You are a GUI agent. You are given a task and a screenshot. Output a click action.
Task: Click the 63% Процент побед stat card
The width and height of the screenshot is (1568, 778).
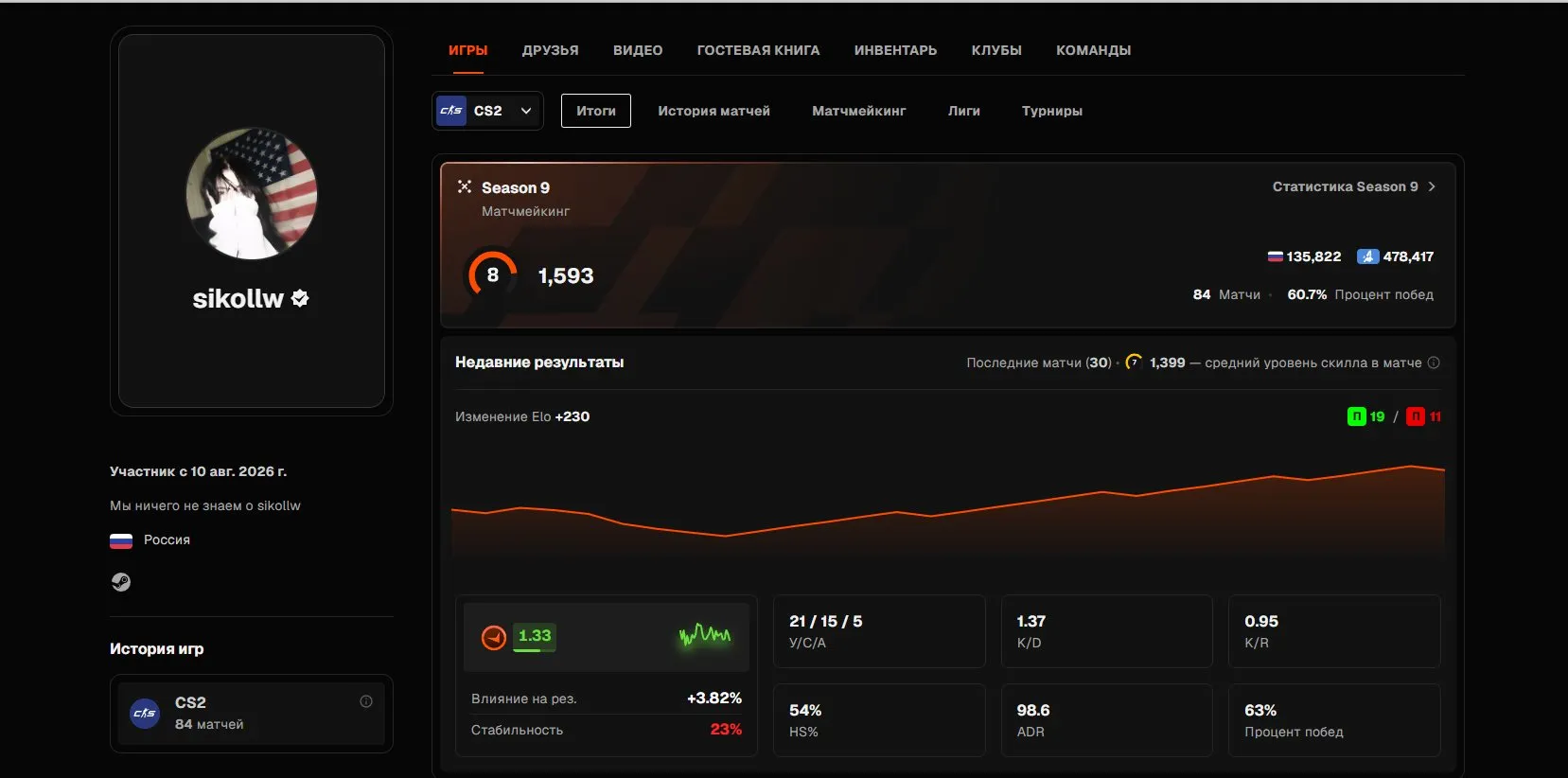point(1334,720)
